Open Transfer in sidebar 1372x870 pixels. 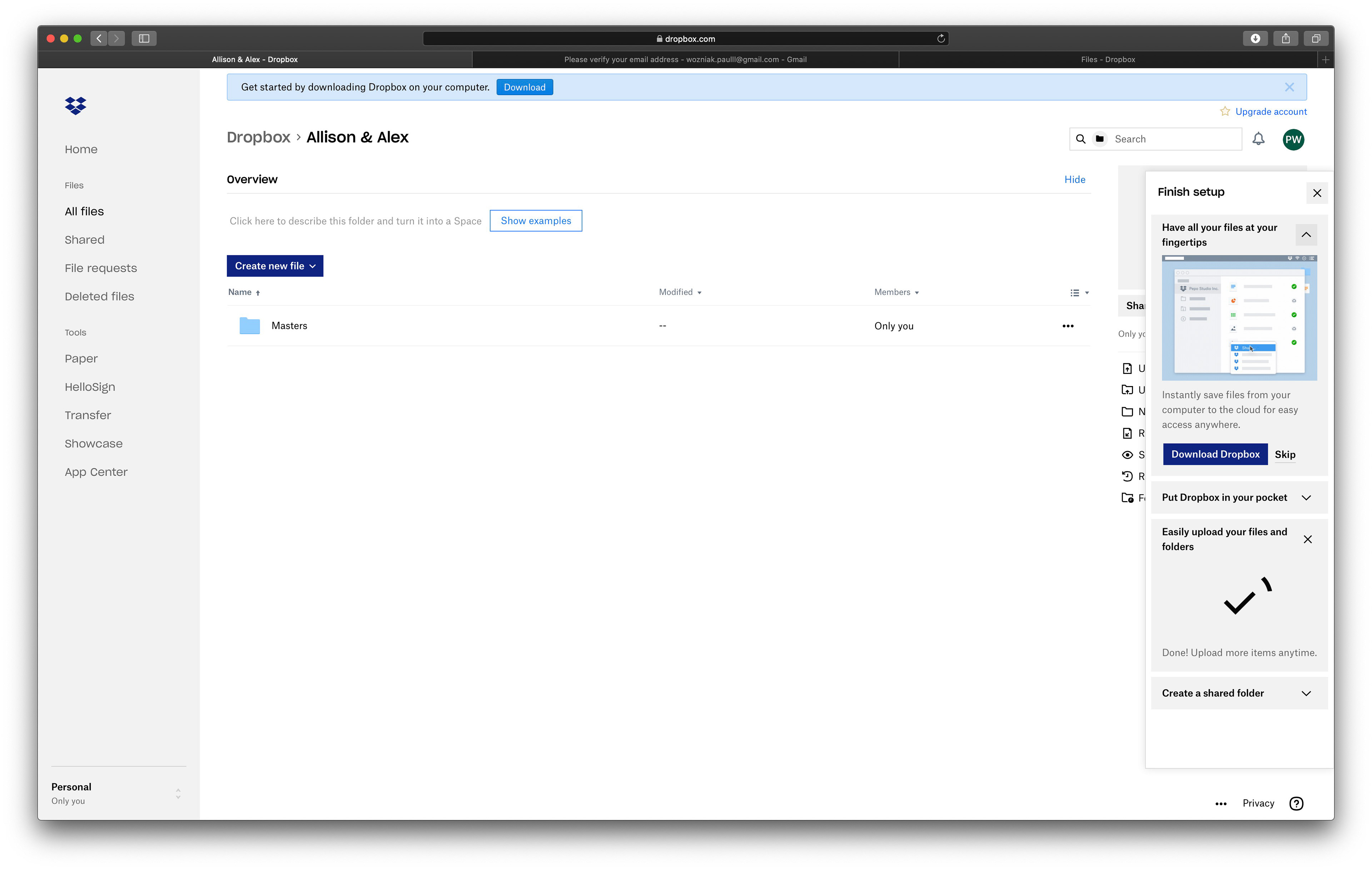pos(88,416)
